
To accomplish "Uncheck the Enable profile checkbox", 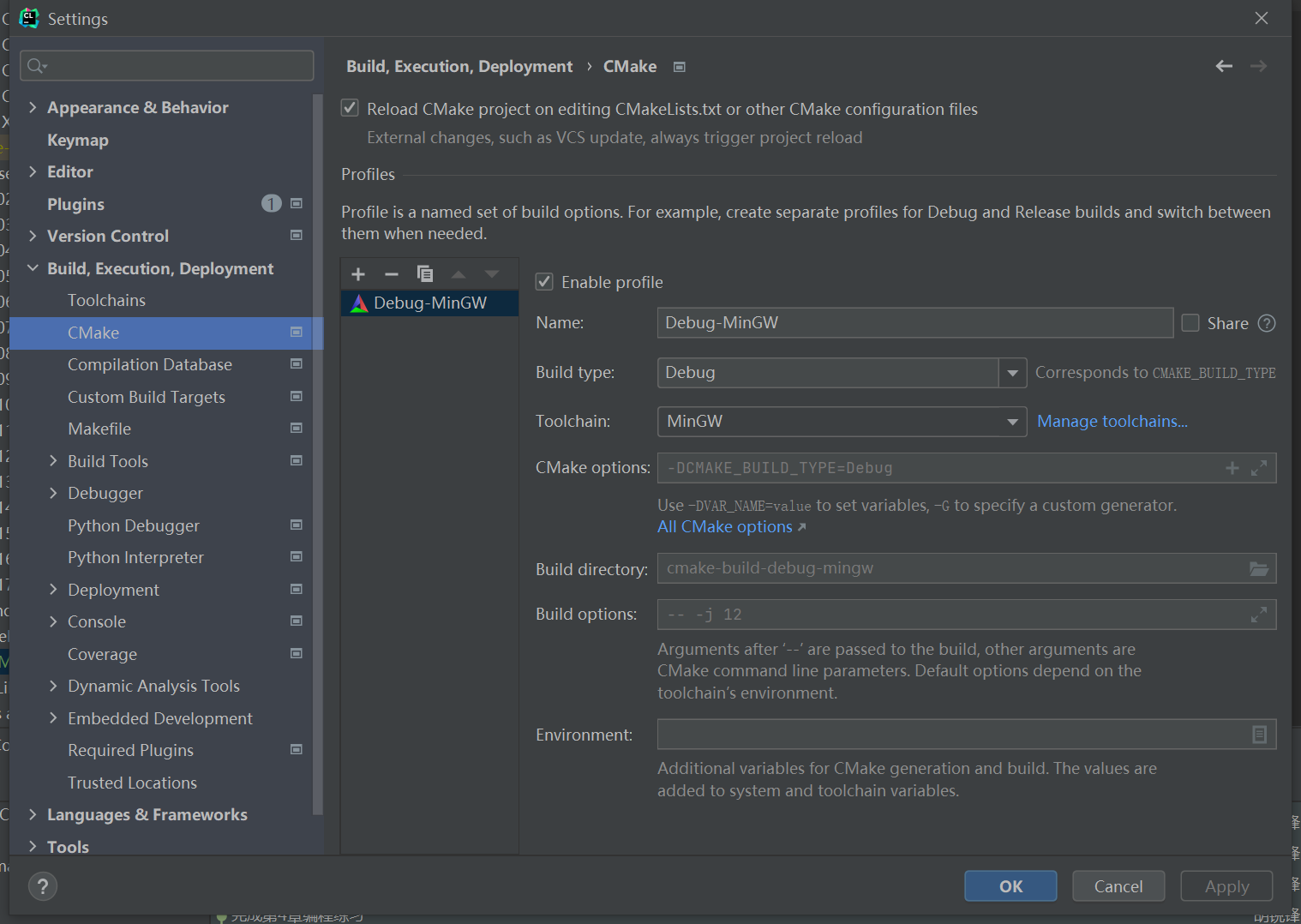I will coord(544,281).
